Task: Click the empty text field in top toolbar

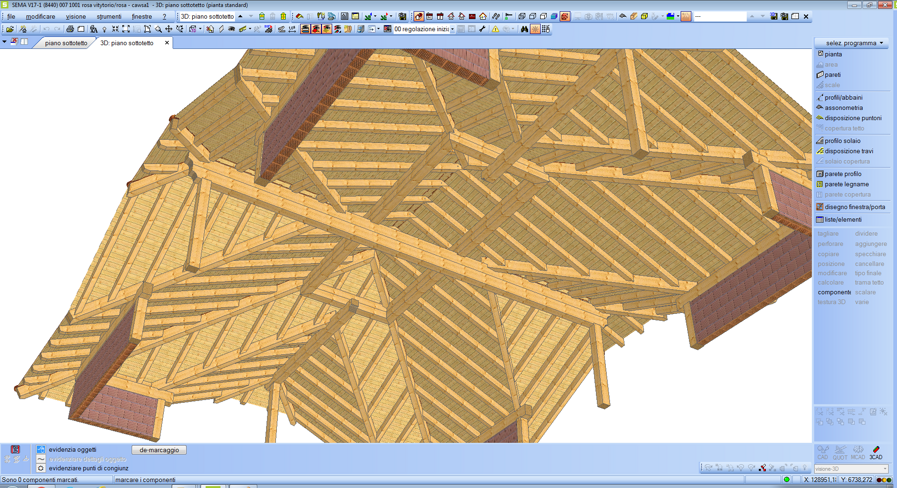Action: 720,17
